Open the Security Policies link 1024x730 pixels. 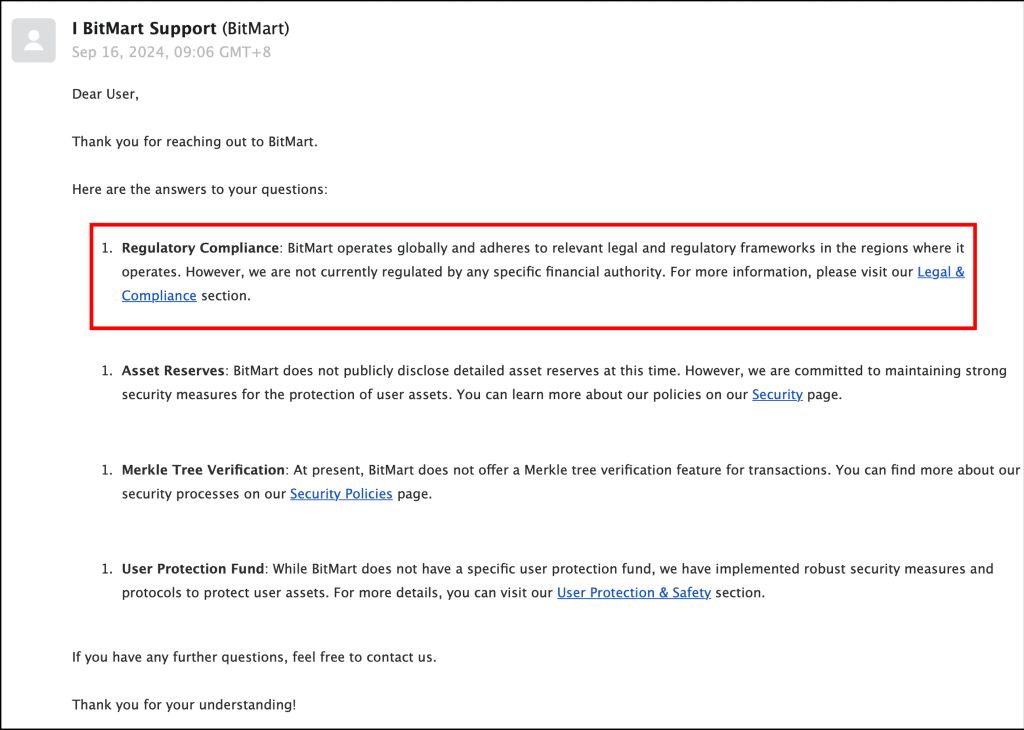click(x=341, y=494)
